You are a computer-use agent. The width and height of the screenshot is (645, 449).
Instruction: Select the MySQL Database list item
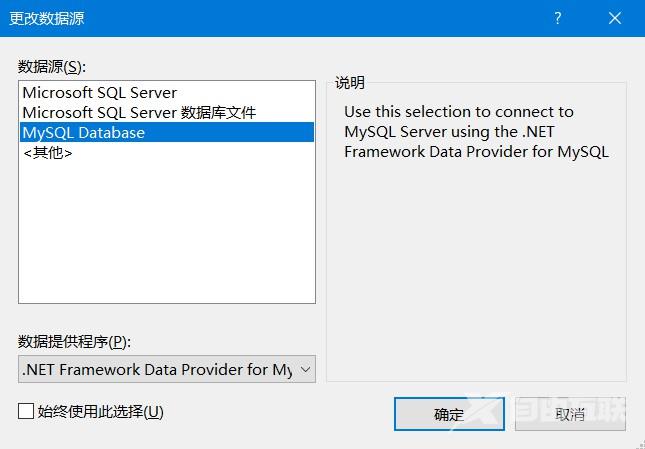pos(84,132)
